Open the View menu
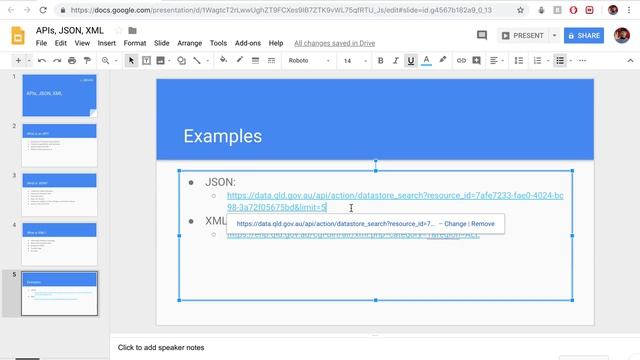Image resolution: width=640 pixels, height=360 pixels. coord(82,43)
